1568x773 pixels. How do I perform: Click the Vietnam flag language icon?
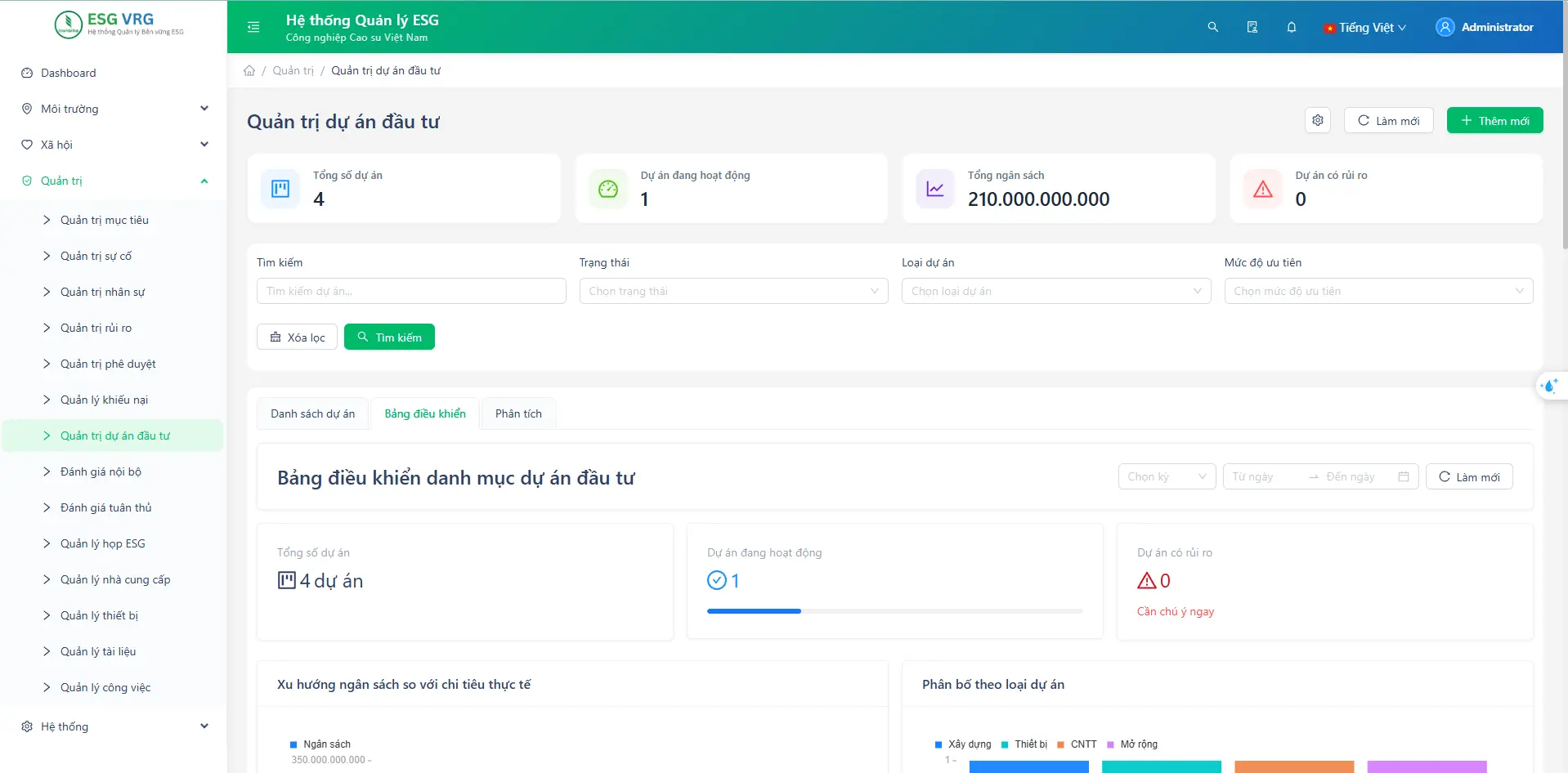[x=1330, y=28]
